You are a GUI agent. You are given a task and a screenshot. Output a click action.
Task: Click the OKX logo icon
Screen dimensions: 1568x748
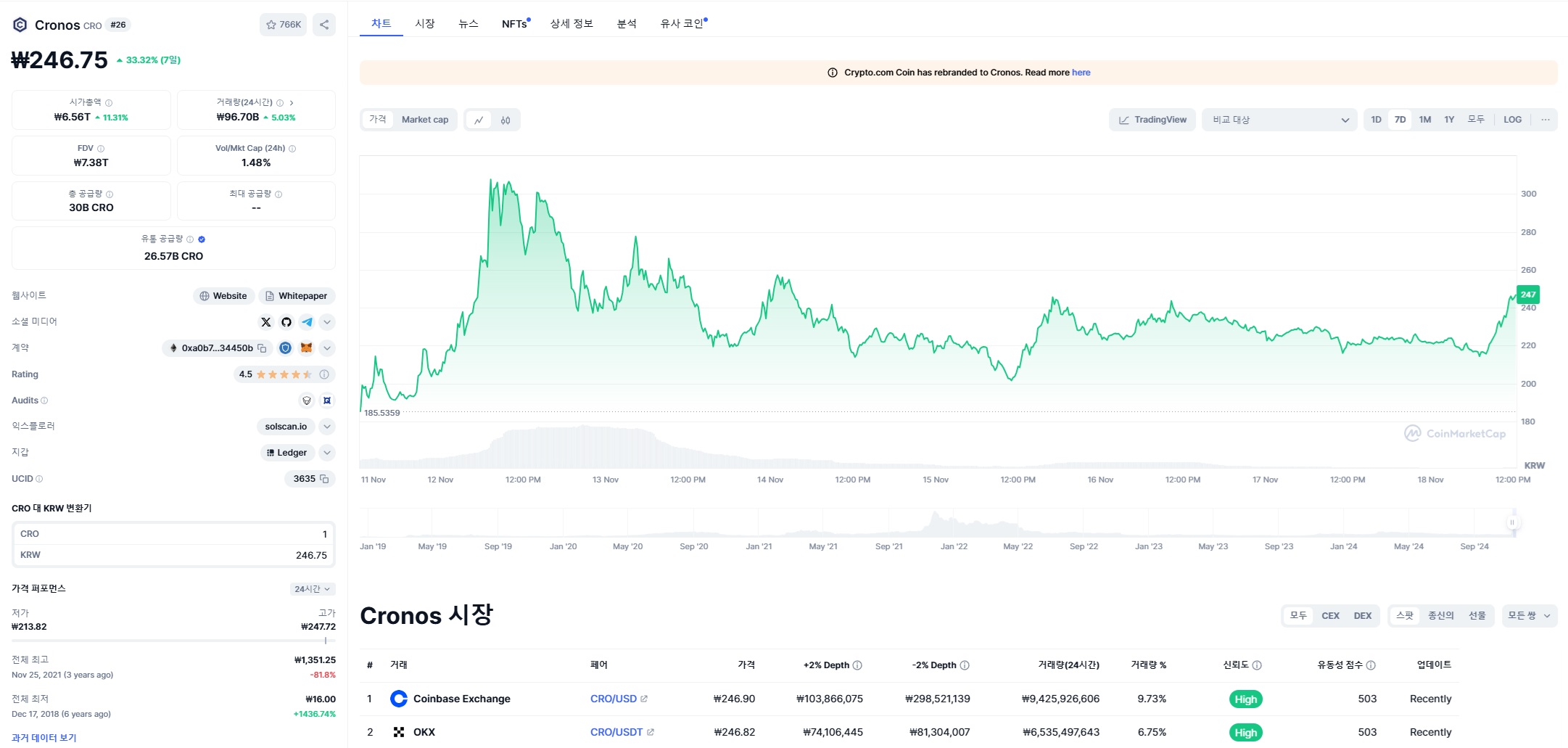(399, 732)
